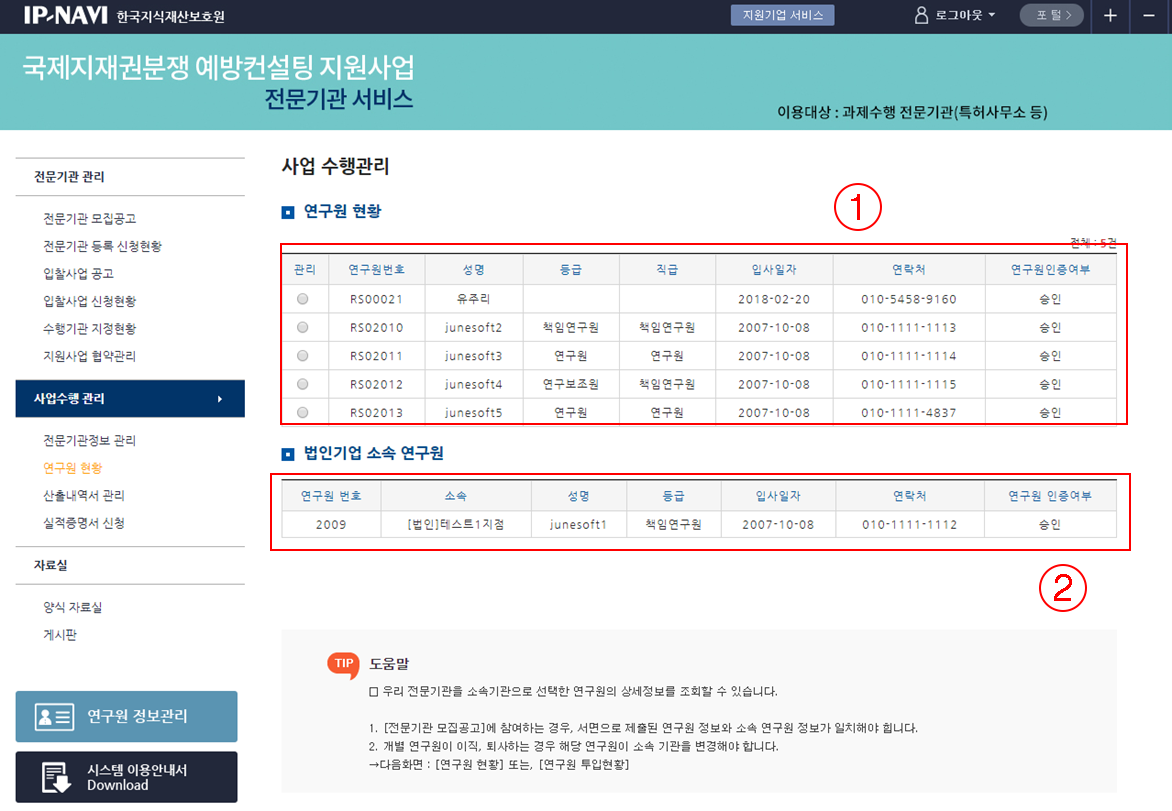Expand the 포털 selector
Screen dimensions: 1172x811
click(1051, 16)
